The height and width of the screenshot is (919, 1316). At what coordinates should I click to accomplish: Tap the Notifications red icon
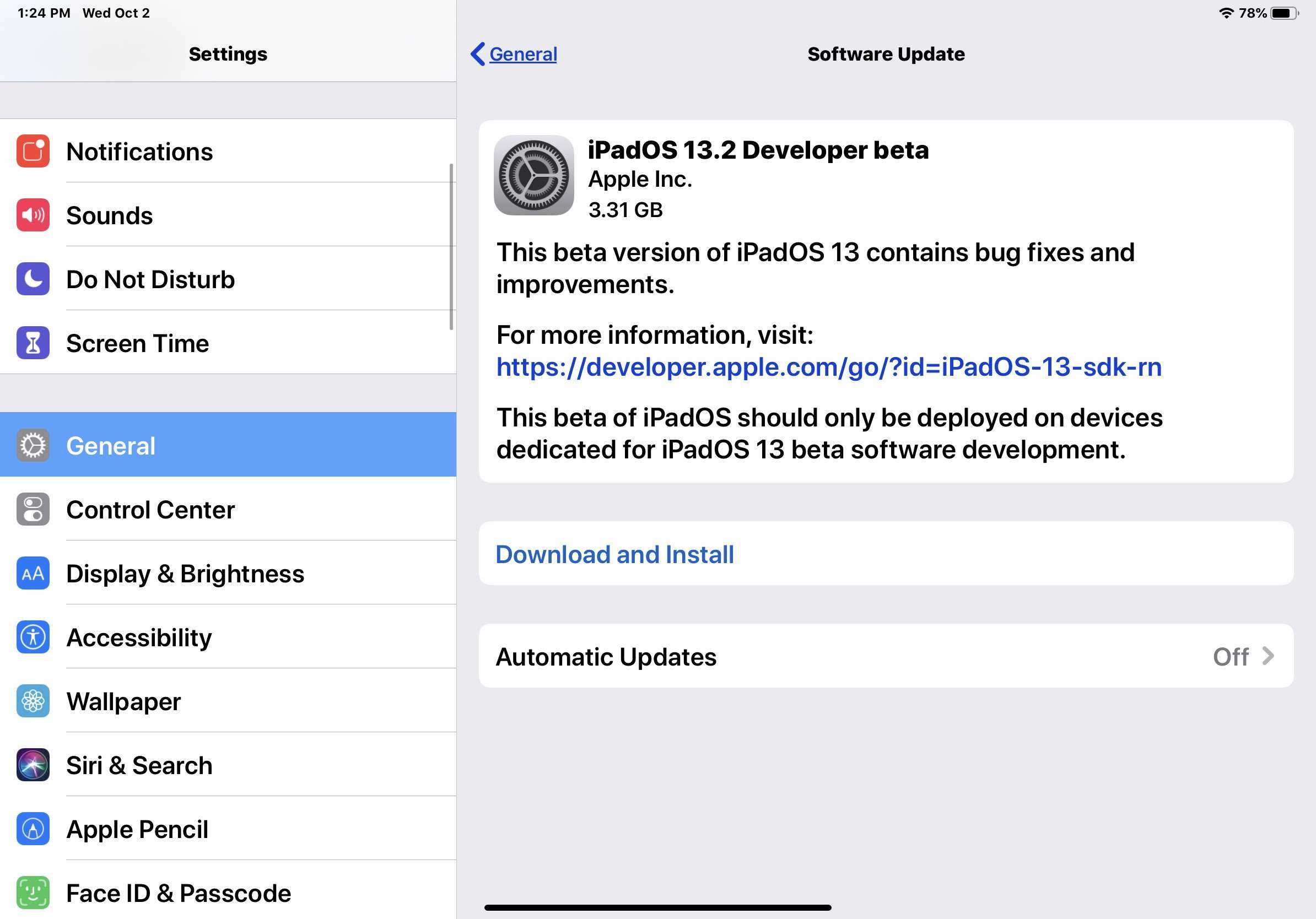[x=33, y=152]
